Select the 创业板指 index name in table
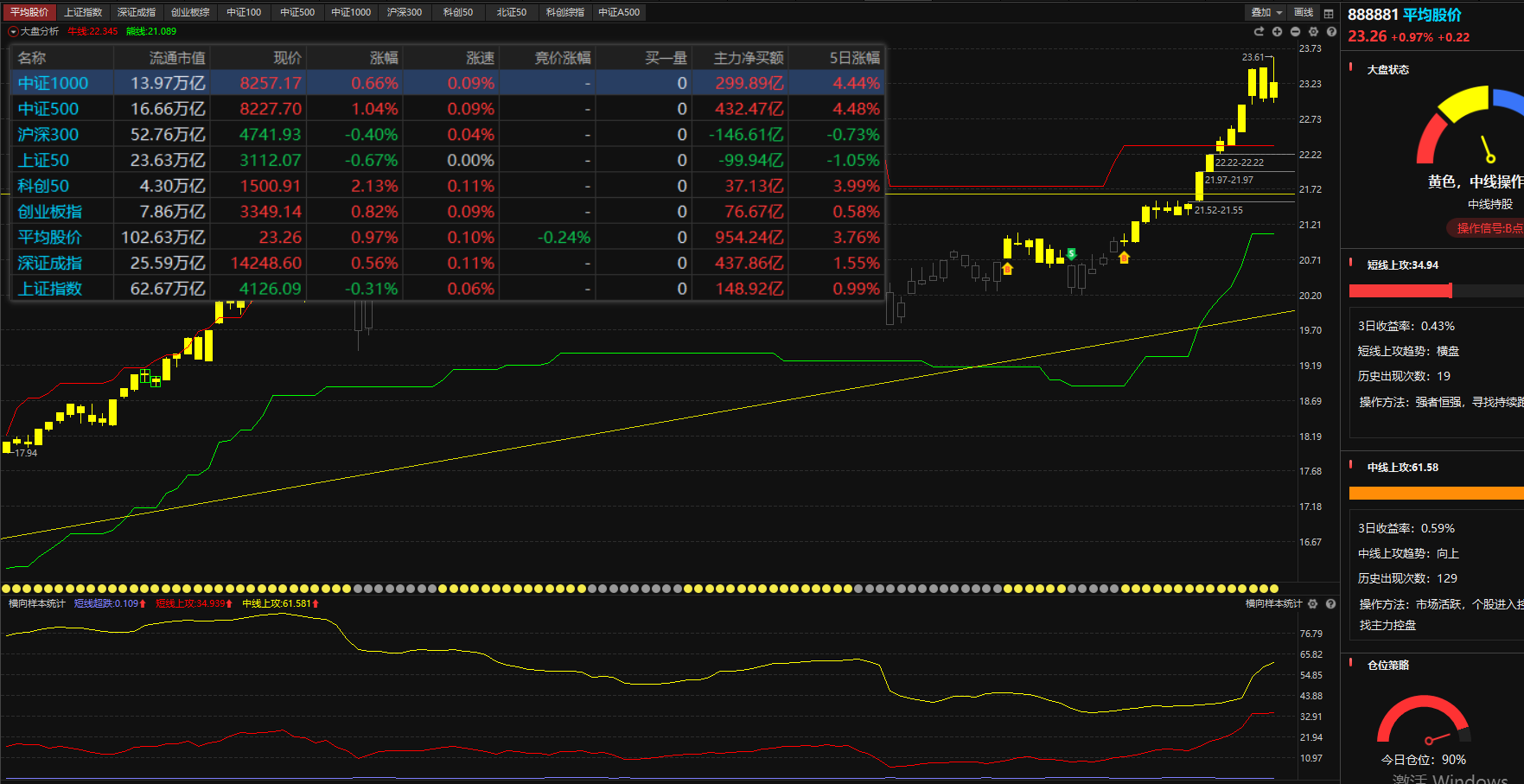This screenshot has width=1524, height=784. 50,212
